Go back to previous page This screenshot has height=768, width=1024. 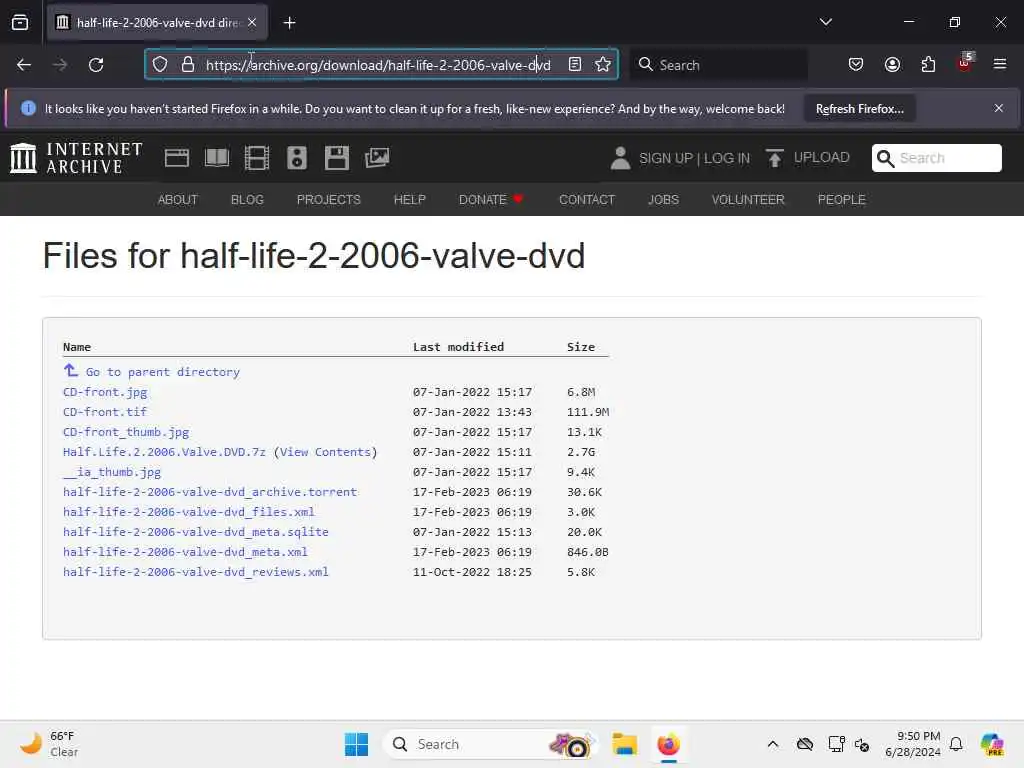click(24, 65)
